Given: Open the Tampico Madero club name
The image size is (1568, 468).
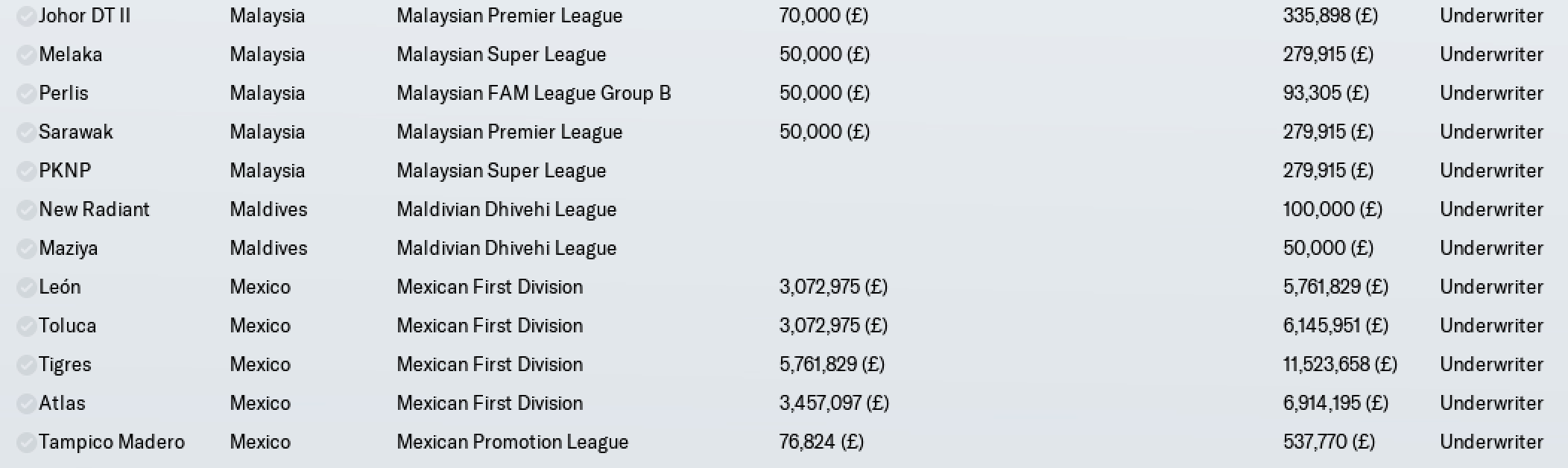Looking at the screenshot, I should [x=112, y=442].
